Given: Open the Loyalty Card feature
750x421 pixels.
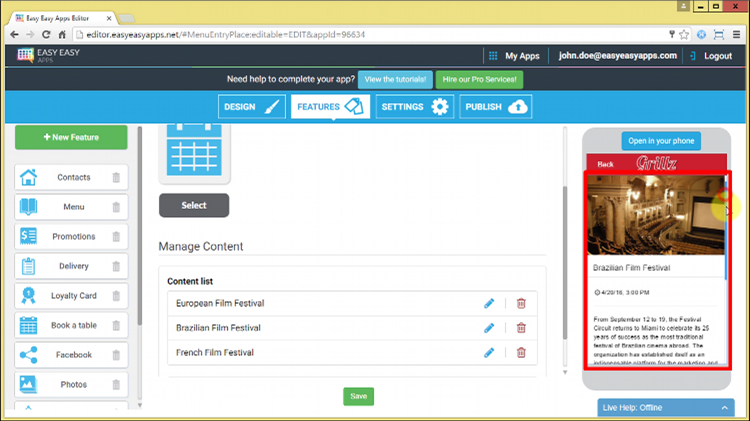Looking at the screenshot, I should [71, 296].
